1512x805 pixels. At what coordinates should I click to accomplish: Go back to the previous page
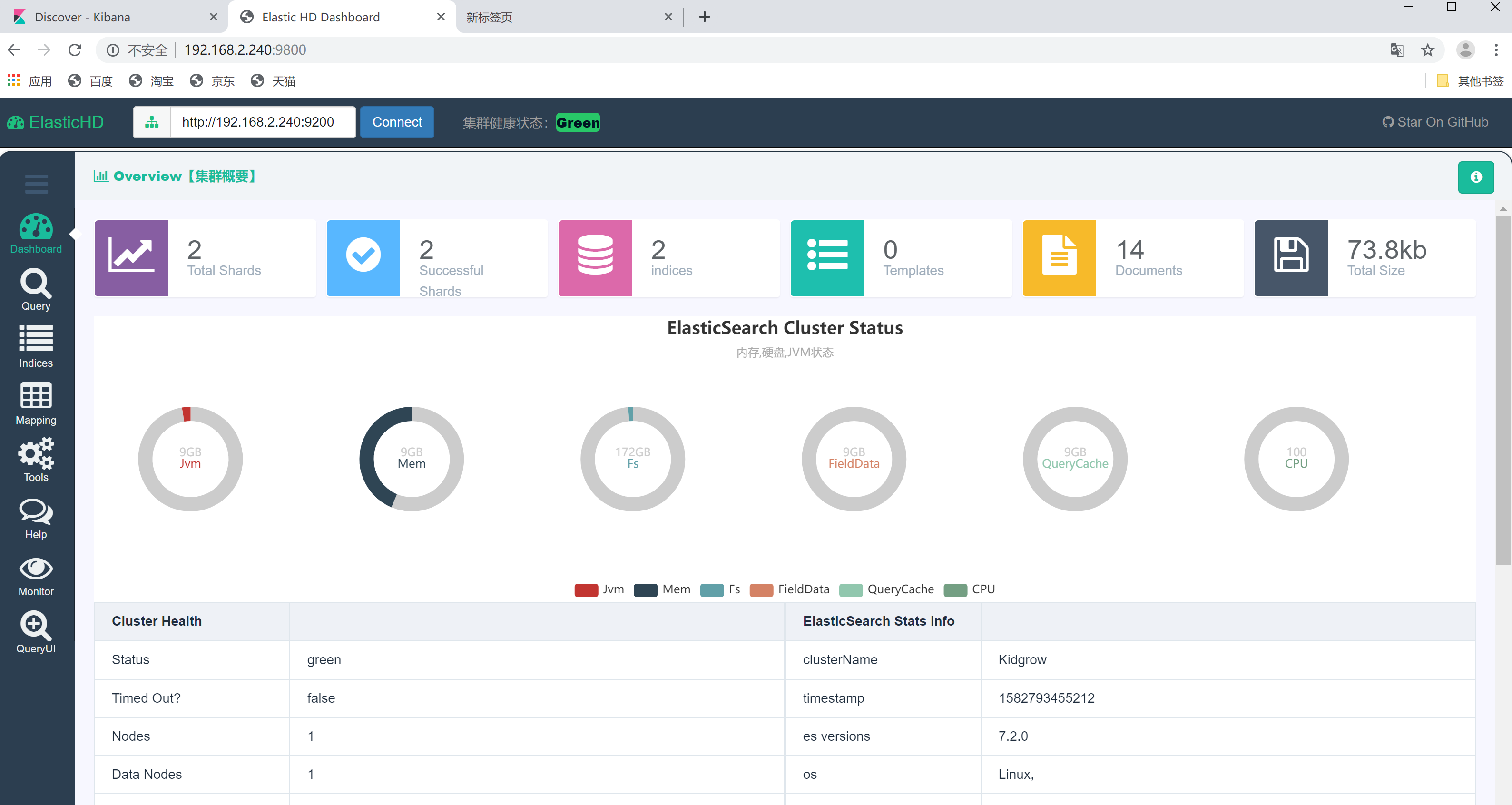coord(14,50)
